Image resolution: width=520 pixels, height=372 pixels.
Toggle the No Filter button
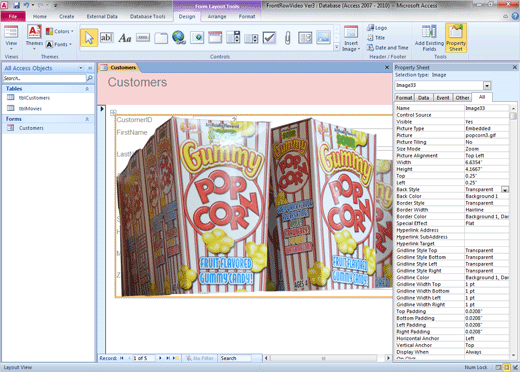(x=199, y=358)
